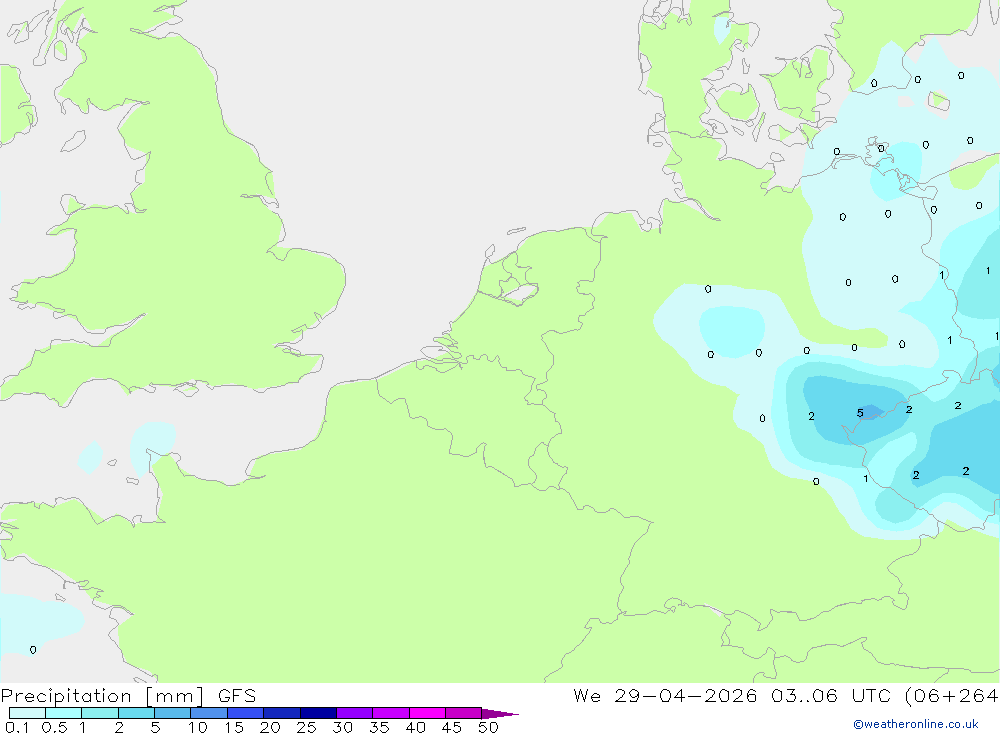Click the legend label 25
The image size is (1000, 733).
coord(307,727)
